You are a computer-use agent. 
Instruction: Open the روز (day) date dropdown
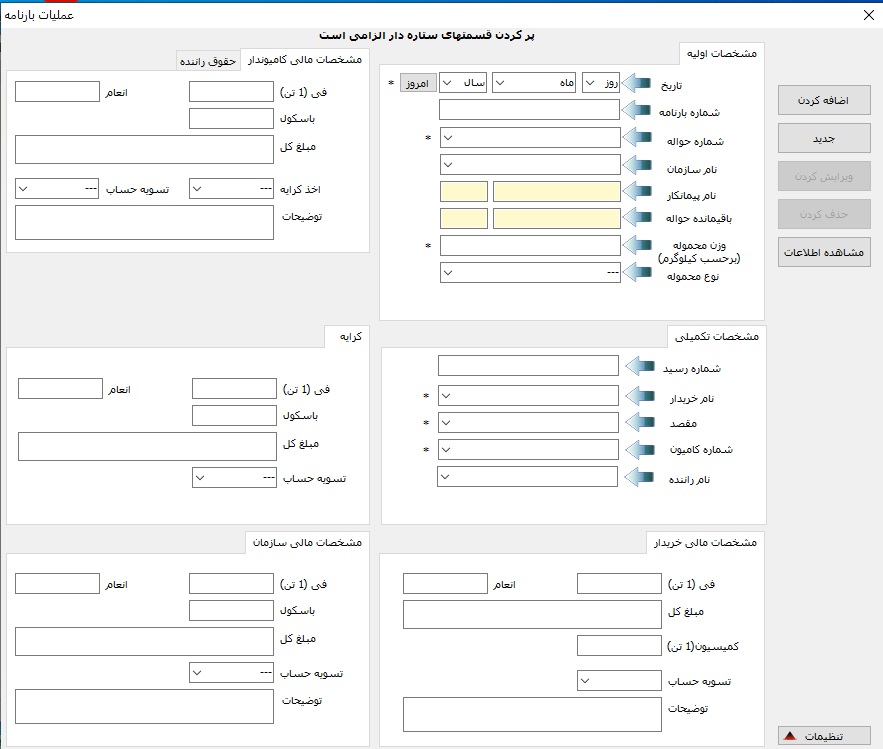coord(600,83)
